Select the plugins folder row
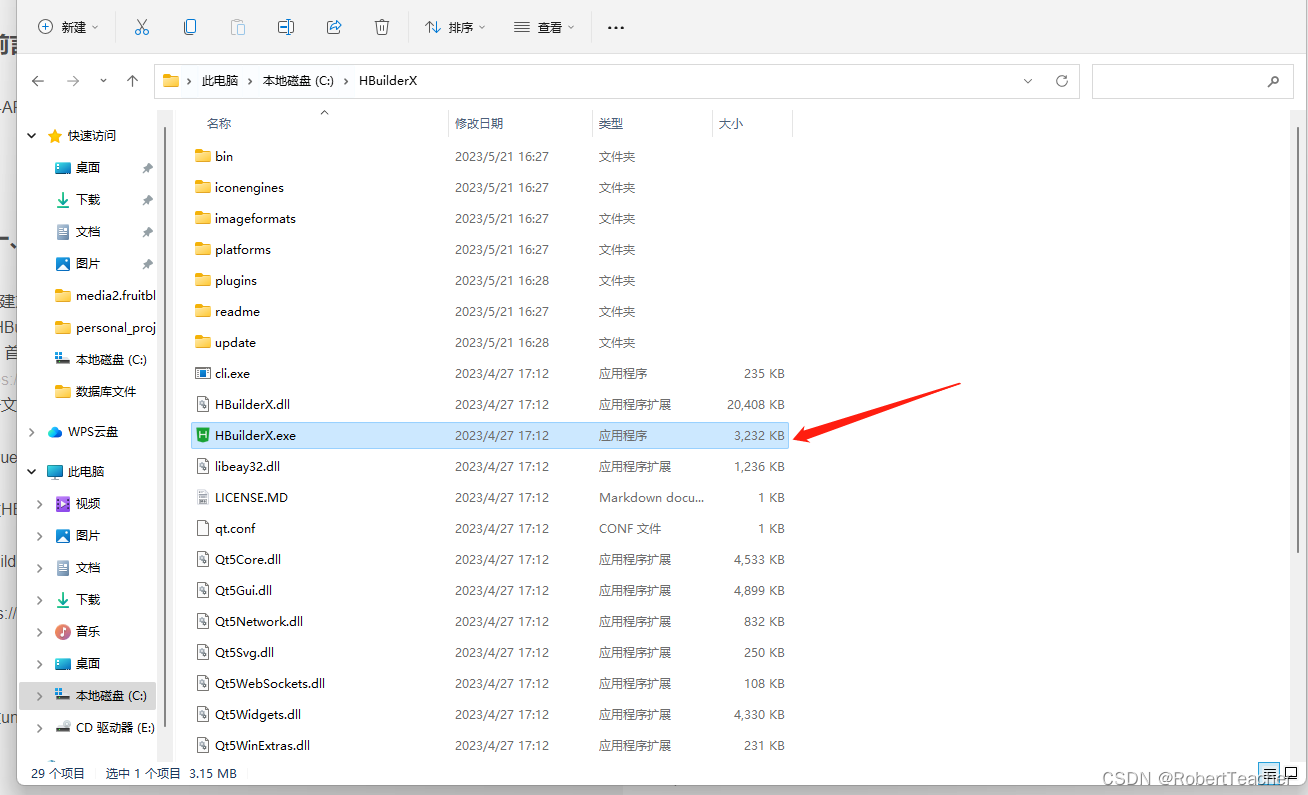The height and width of the screenshot is (795, 1308). click(490, 280)
